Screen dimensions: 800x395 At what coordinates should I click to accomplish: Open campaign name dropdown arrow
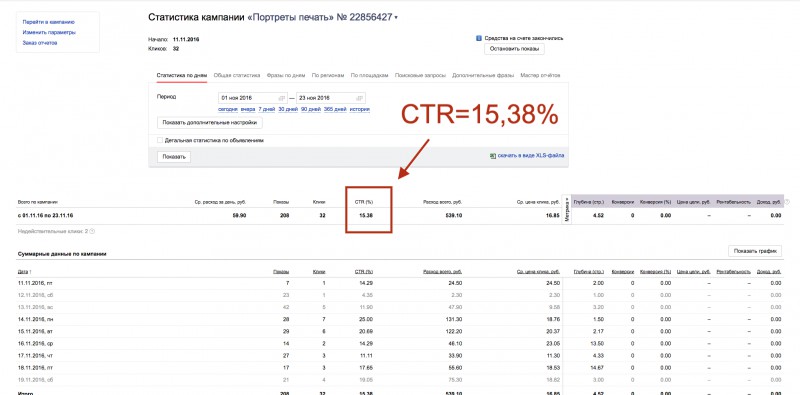click(x=396, y=18)
